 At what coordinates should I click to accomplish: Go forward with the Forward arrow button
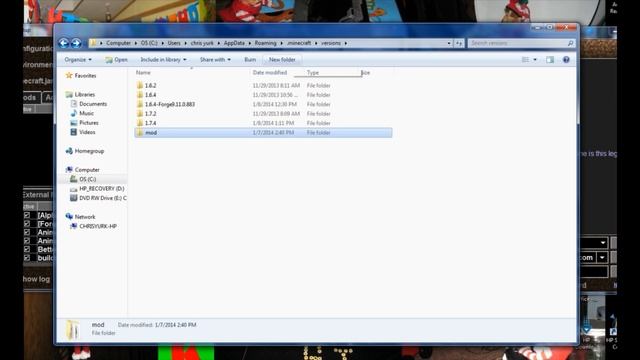pyautogui.click(x=76, y=43)
